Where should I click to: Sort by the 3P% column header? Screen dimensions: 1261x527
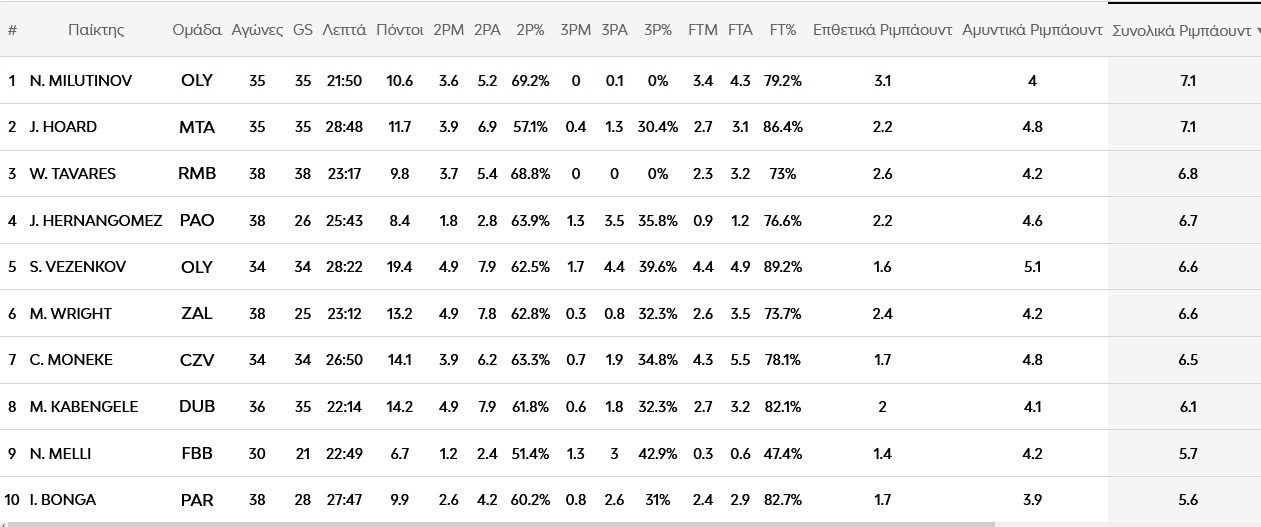(x=657, y=30)
